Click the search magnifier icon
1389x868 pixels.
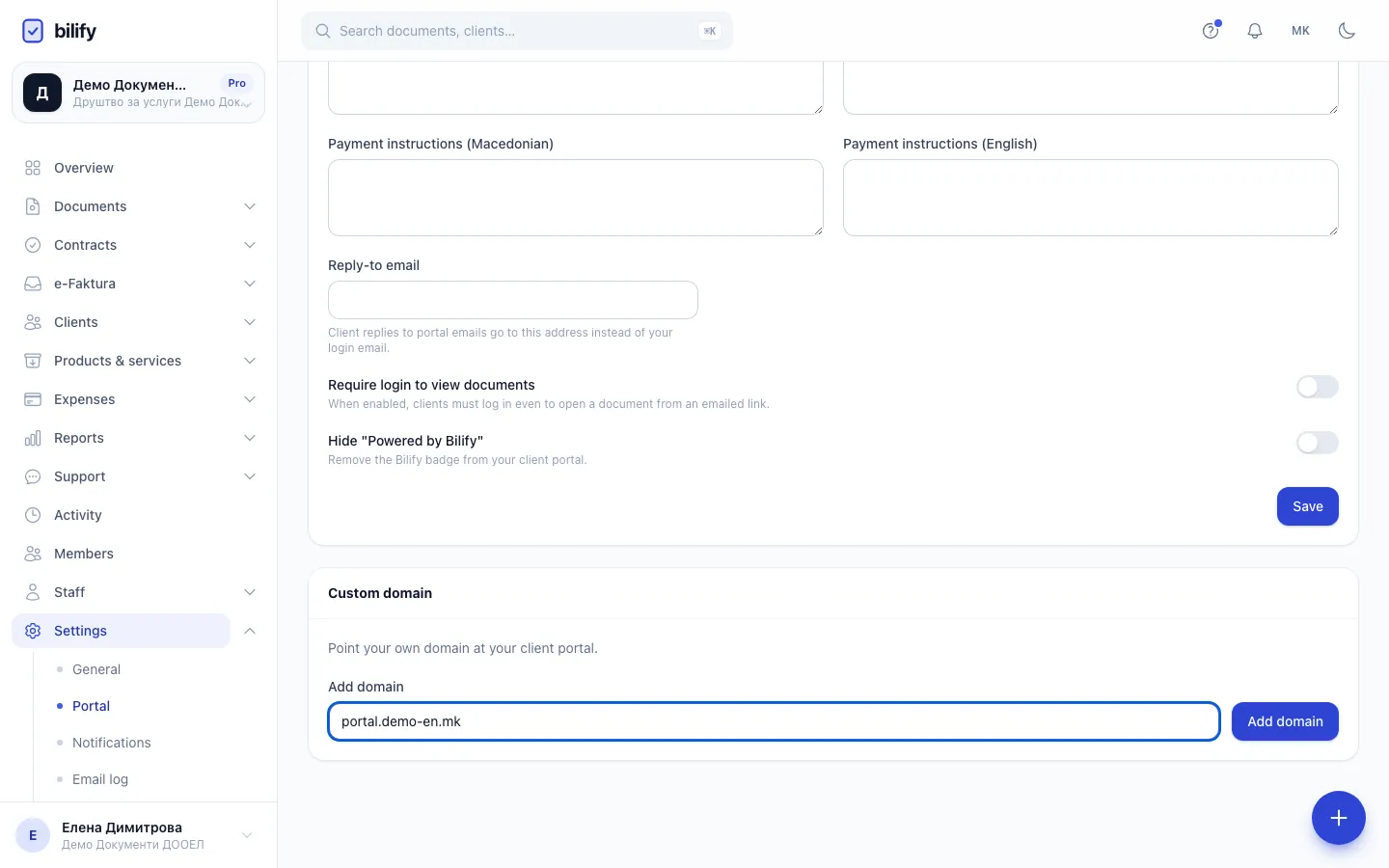pos(323,31)
